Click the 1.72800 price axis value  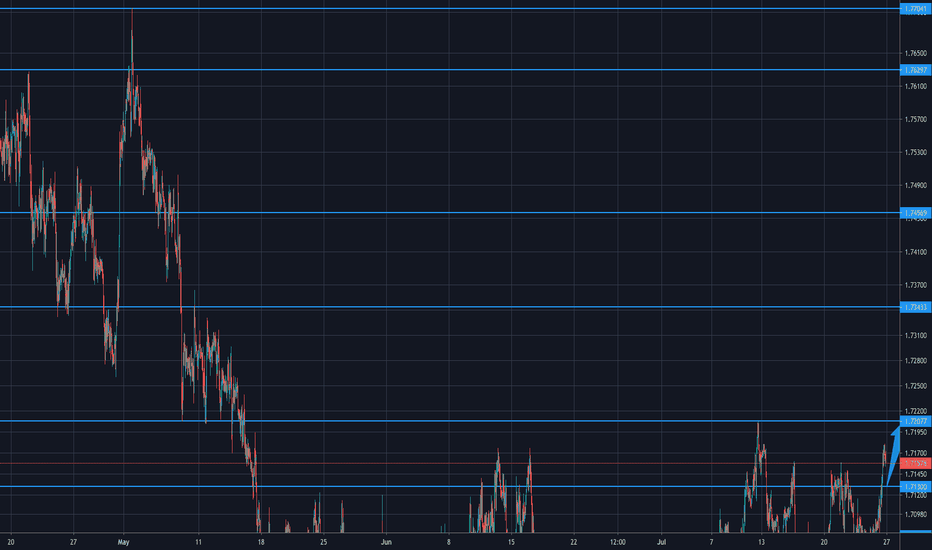(x=915, y=360)
